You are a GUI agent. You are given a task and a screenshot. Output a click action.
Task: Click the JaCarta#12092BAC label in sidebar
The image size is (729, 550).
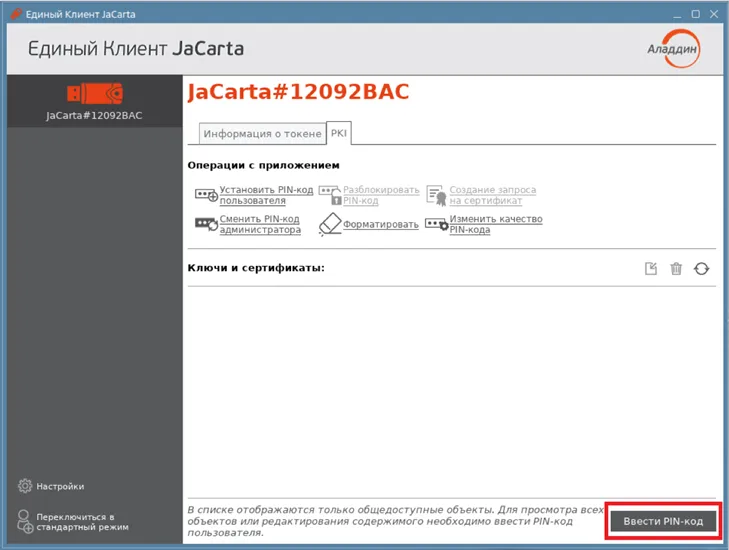tap(94, 115)
